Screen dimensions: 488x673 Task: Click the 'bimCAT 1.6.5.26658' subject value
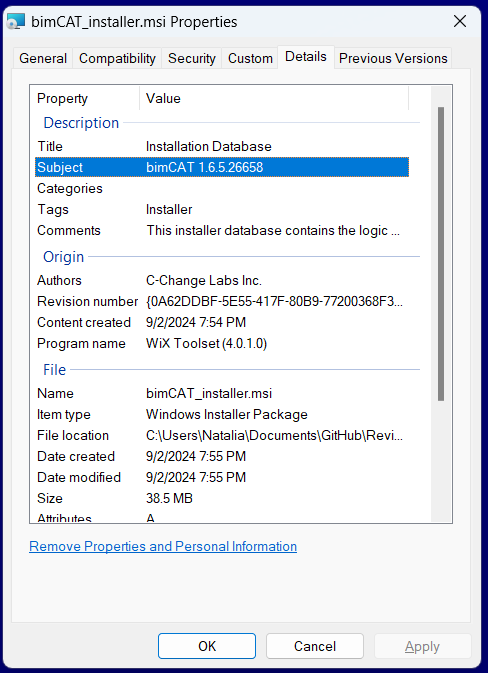point(204,167)
